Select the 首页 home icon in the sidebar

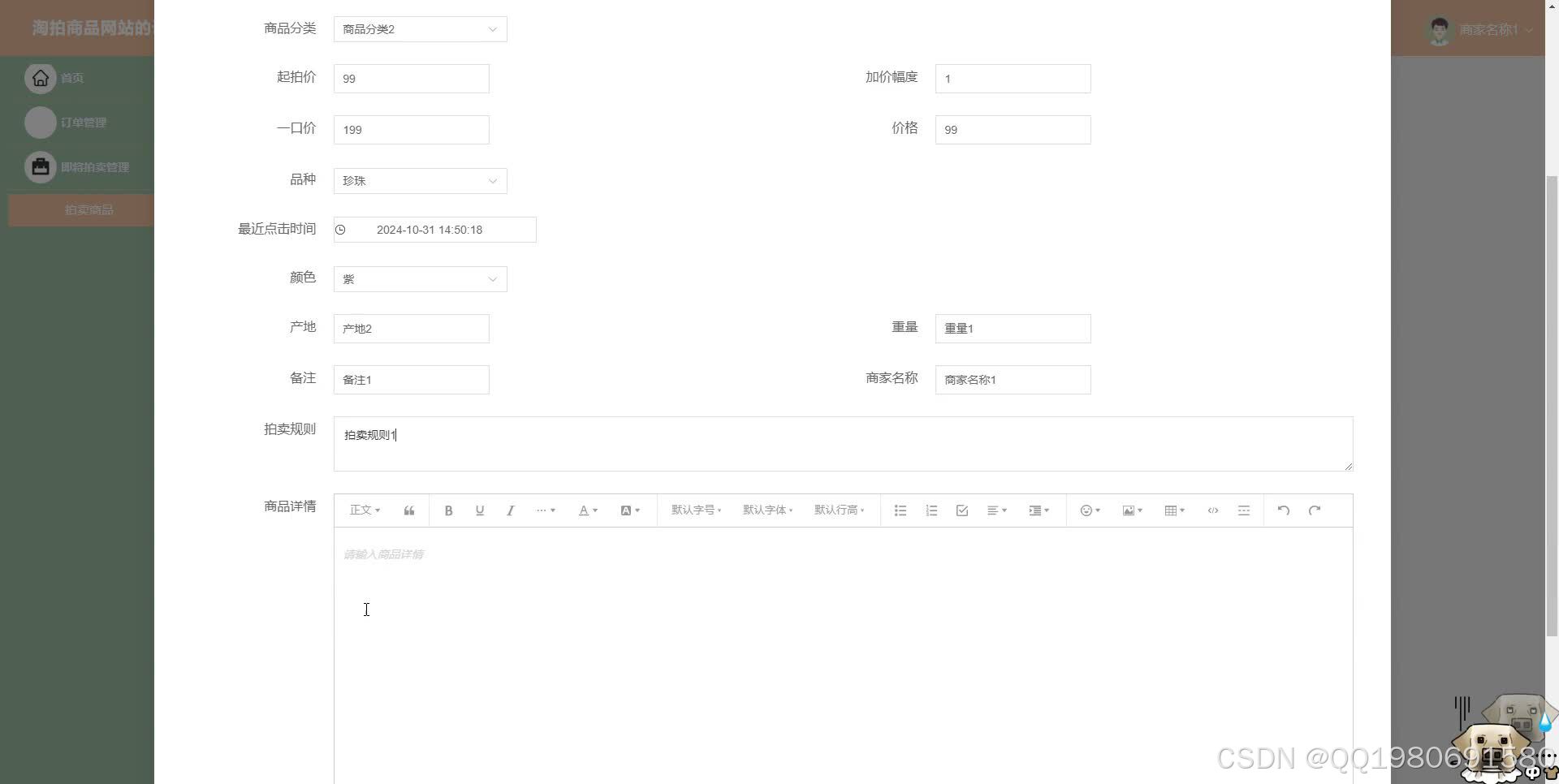(x=40, y=78)
